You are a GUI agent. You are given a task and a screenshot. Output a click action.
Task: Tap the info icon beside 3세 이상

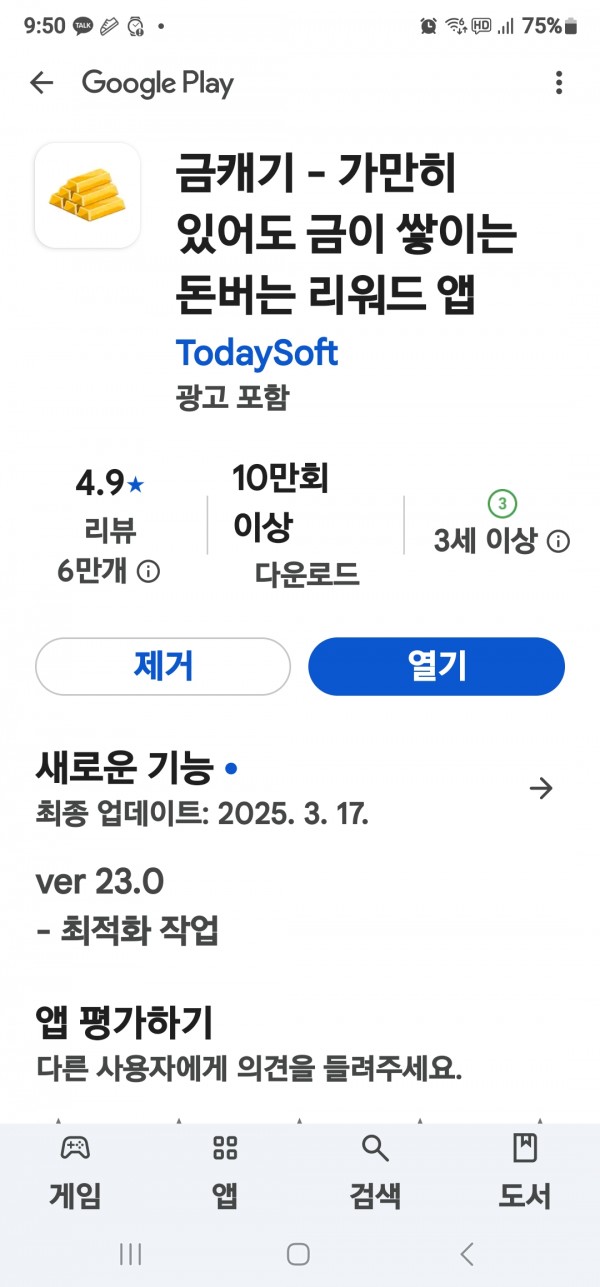coord(559,542)
